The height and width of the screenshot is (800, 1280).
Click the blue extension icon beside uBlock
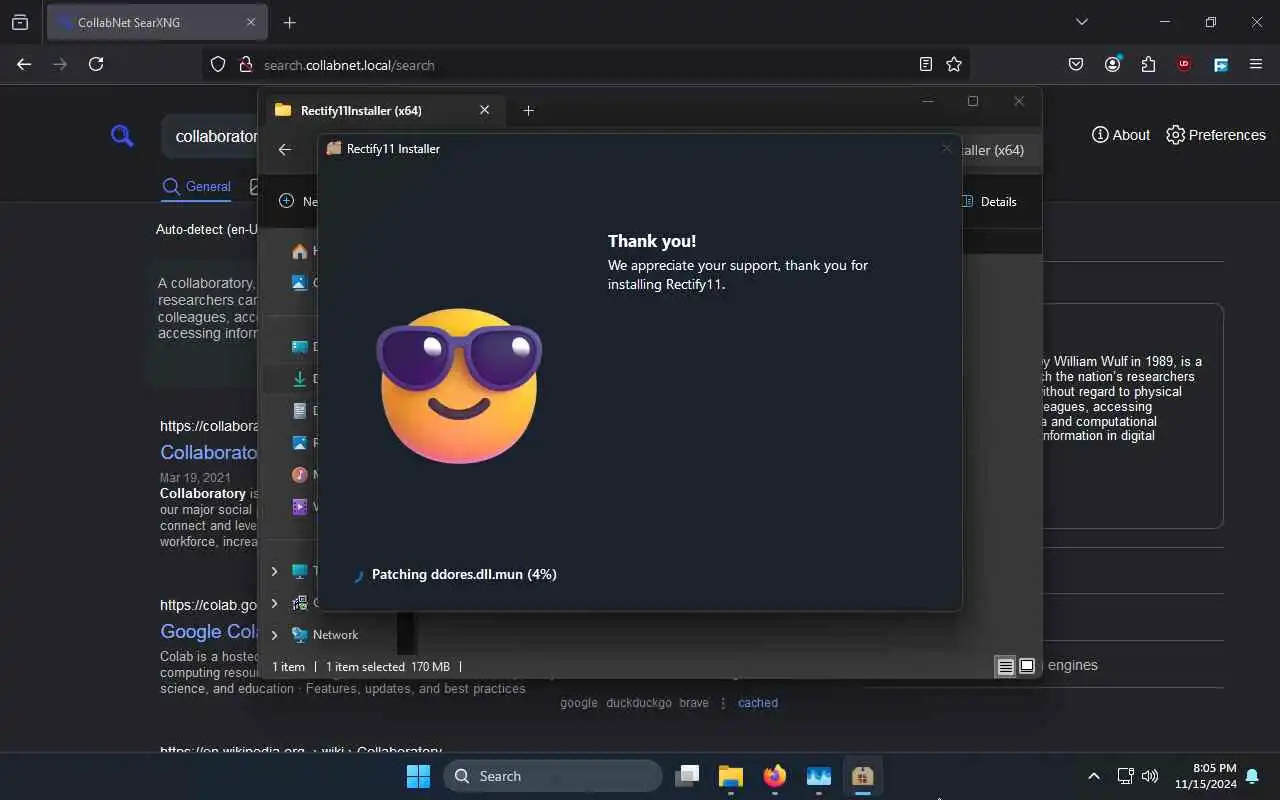point(1221,64)
